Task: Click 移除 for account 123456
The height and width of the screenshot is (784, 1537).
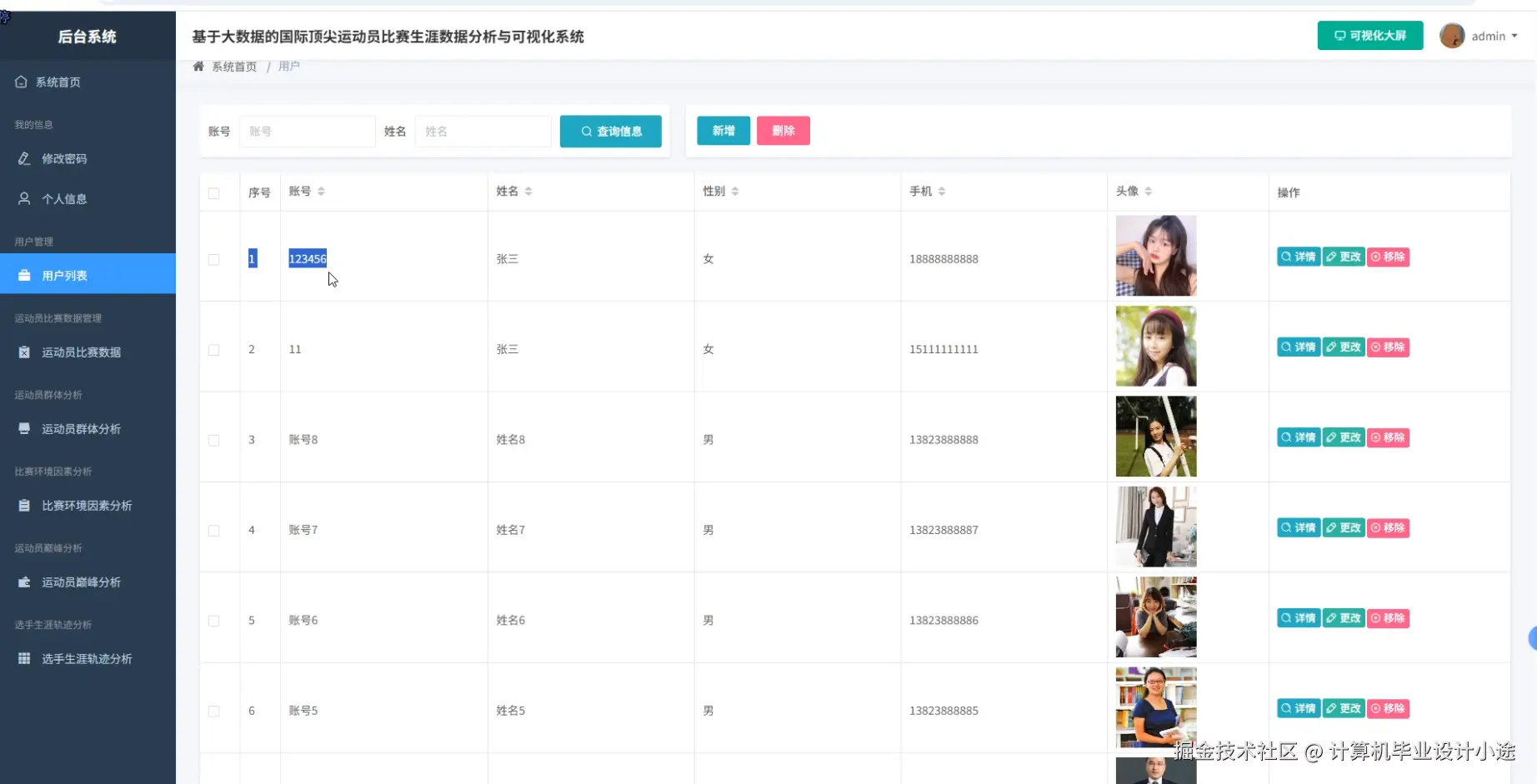Action: click(x=1389, y=257)
